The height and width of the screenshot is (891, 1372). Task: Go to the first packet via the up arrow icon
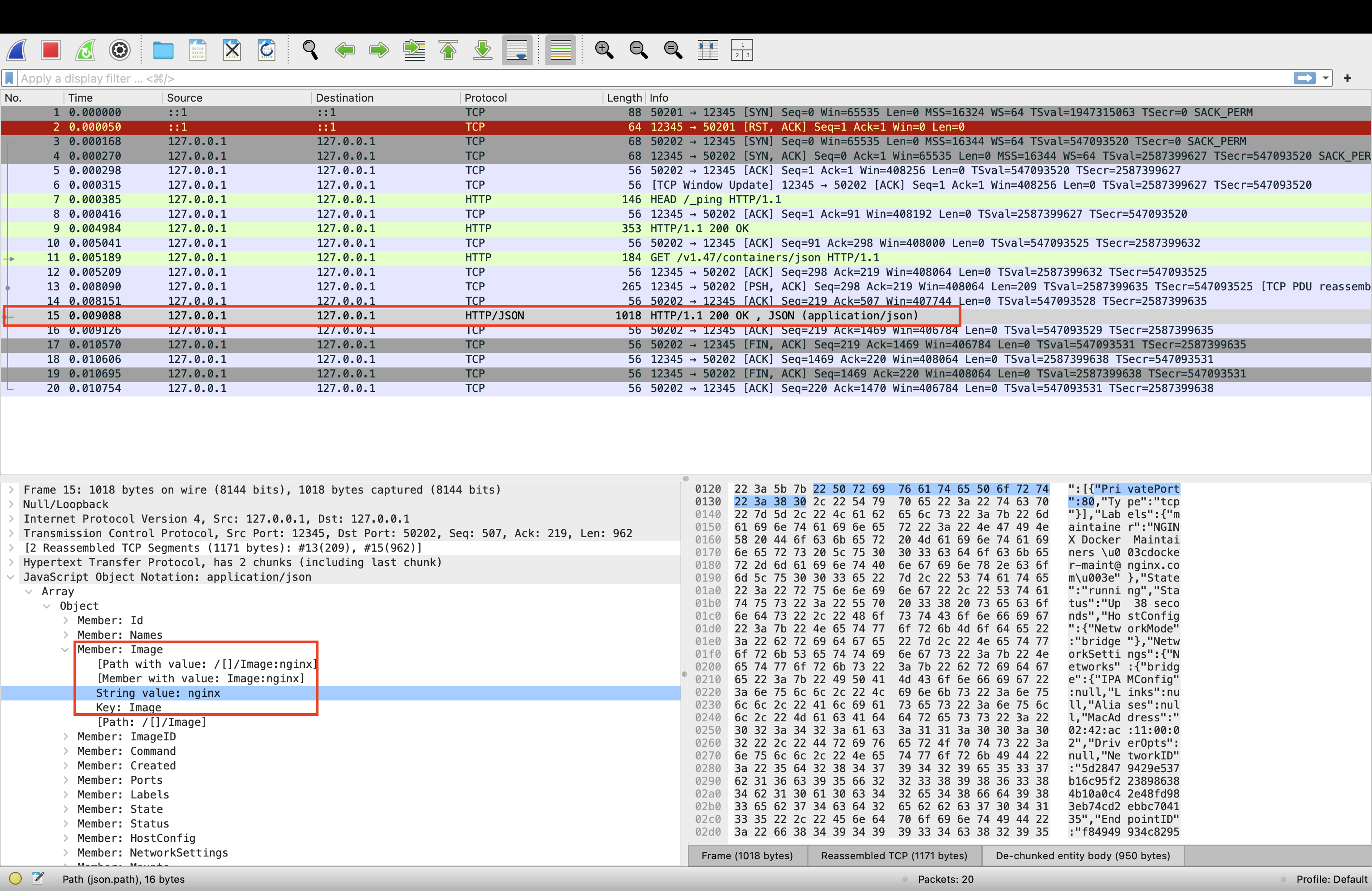(x=448, y=50)
